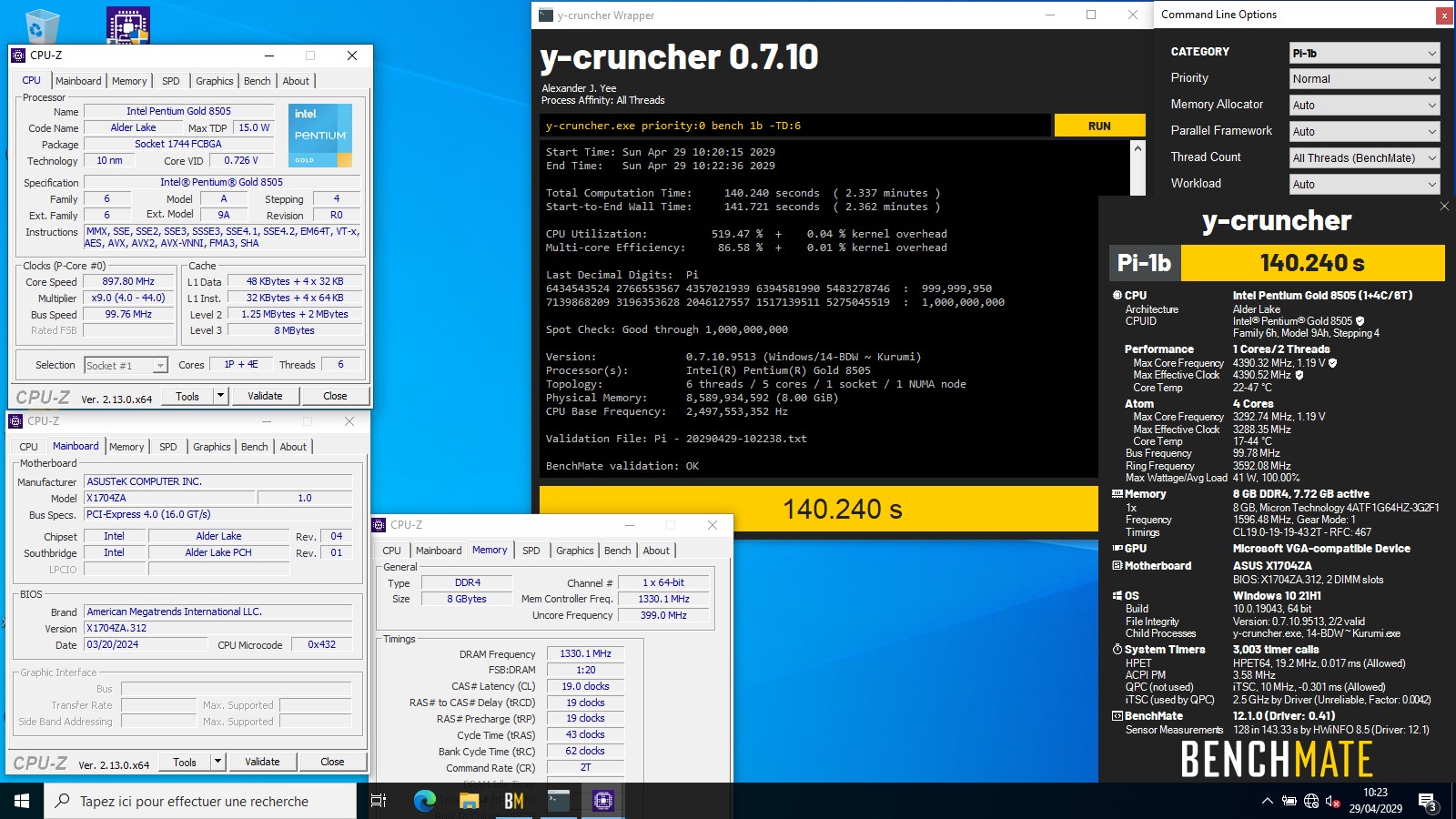Open the Category Pi-1b dropdown
Image resolution: width=1456 pixels, height=819 pixels.
[x=1364, y=53]
